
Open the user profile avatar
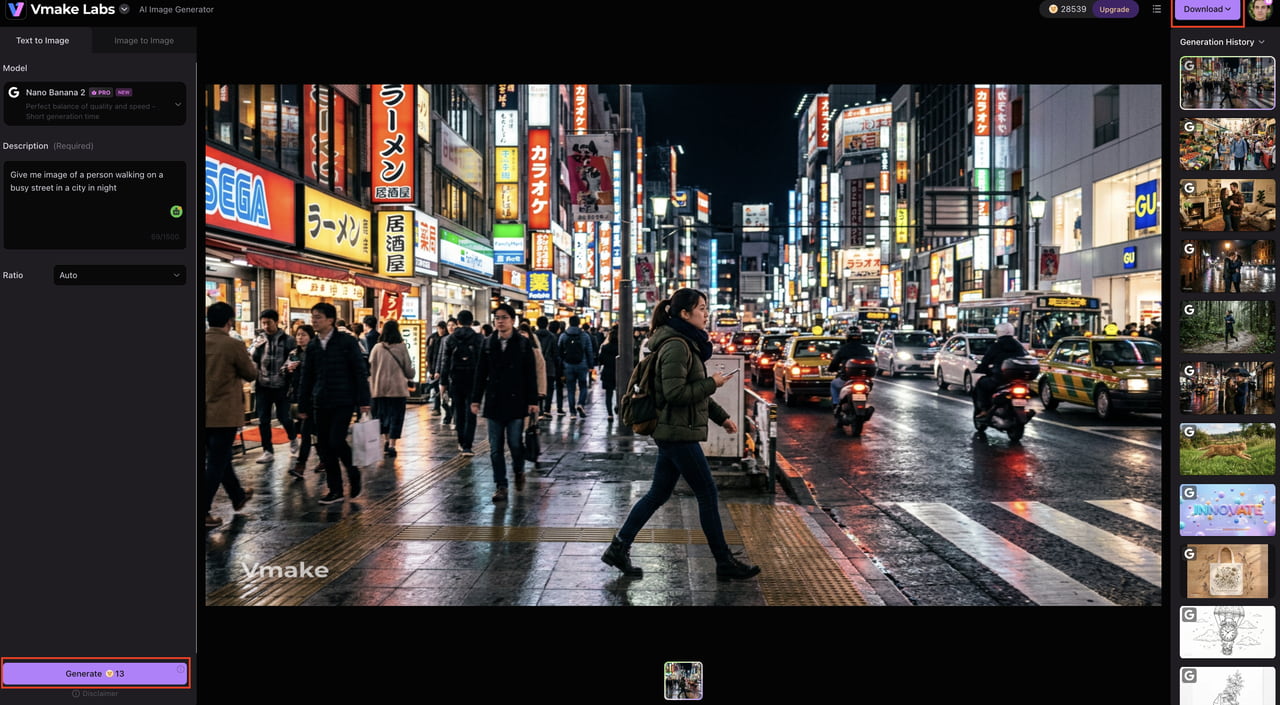[x=1260, y=9]
